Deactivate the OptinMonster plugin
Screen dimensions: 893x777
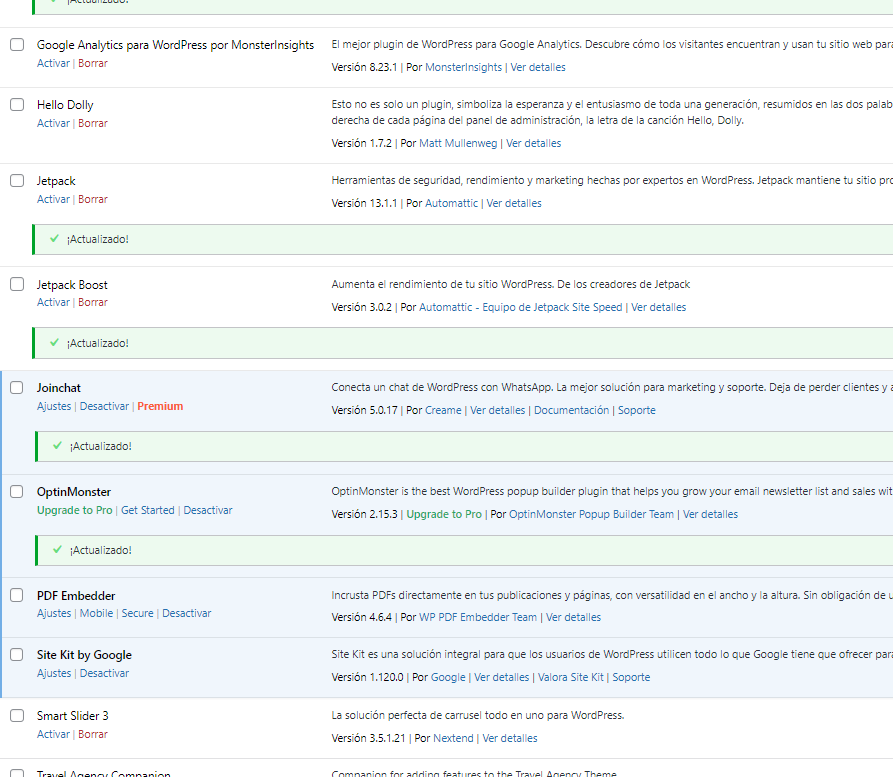click(x=208, y=510)
